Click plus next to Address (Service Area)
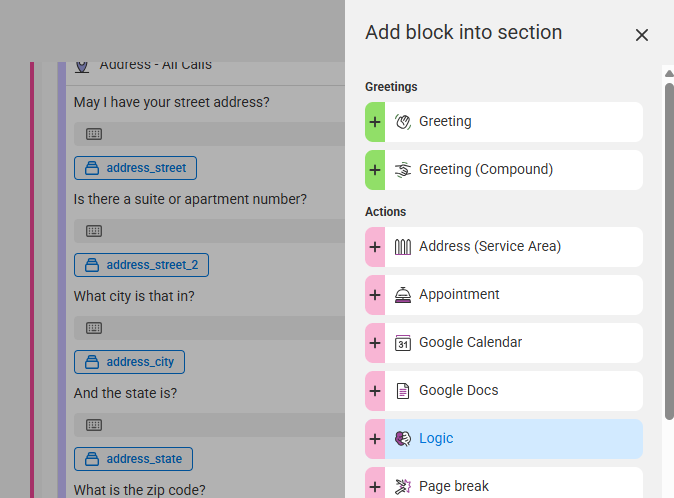674x498 pixels. click(375, 247)
